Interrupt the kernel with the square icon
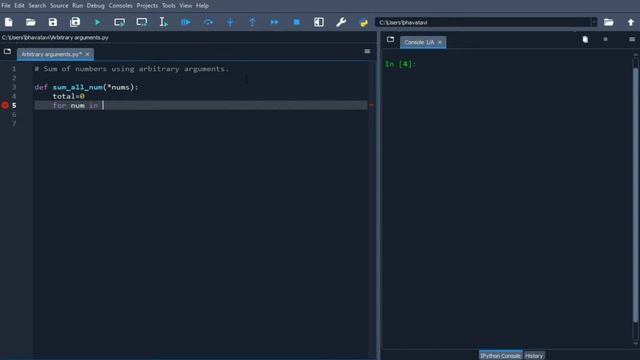 605,39
